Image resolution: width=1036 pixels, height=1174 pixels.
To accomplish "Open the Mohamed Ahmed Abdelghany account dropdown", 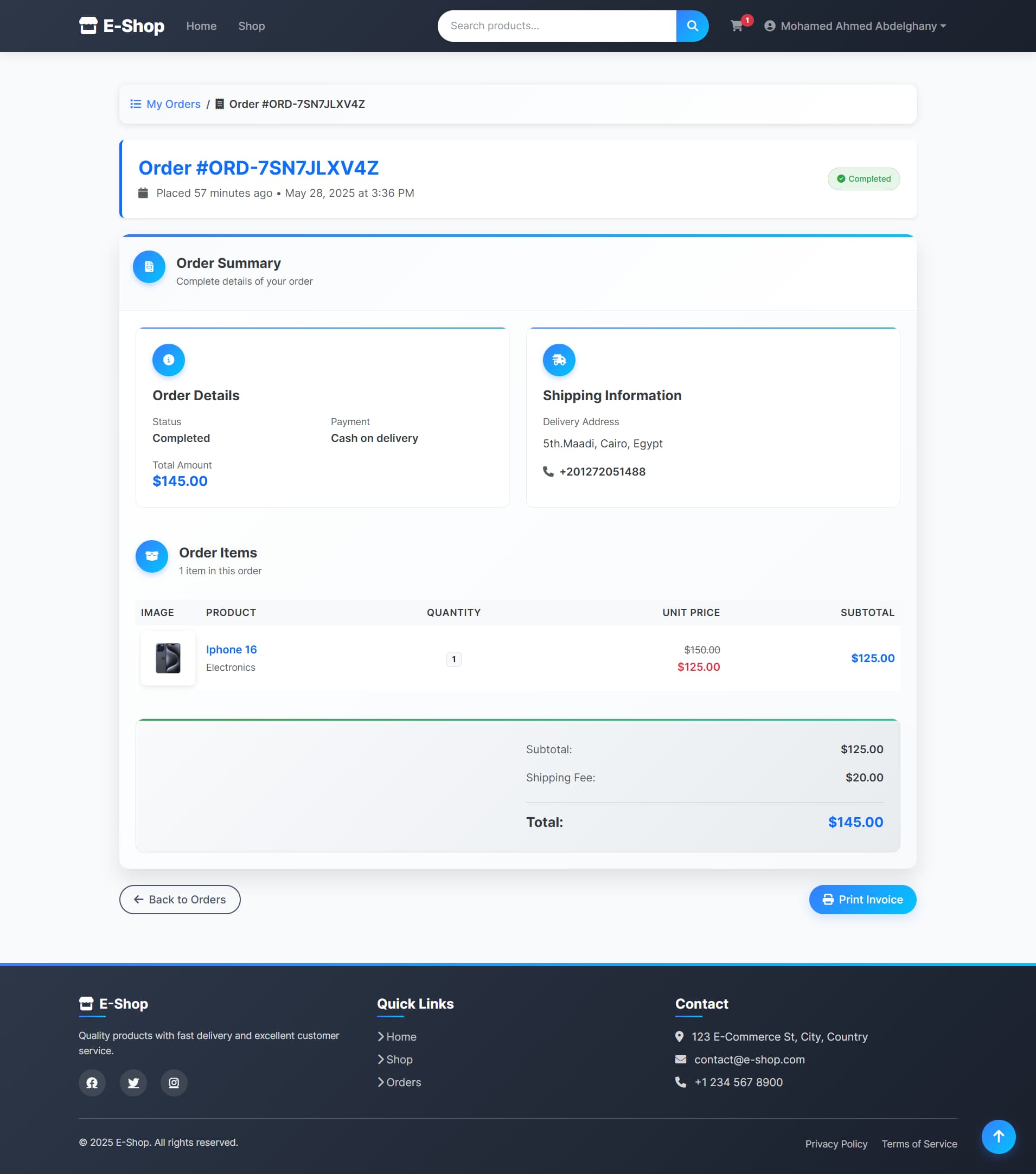I will point(856,26).
